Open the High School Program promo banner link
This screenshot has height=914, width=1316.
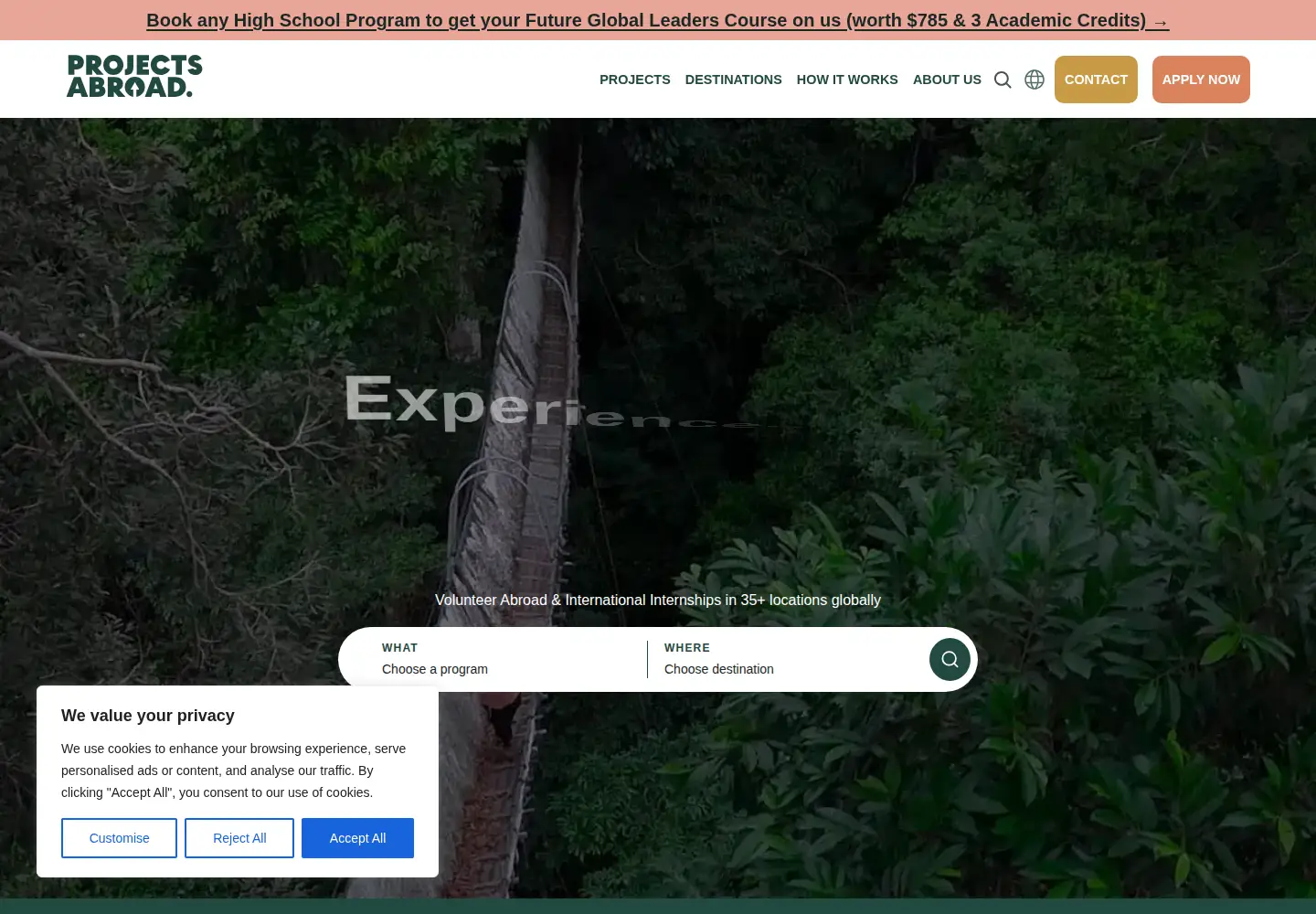(658, 20)
